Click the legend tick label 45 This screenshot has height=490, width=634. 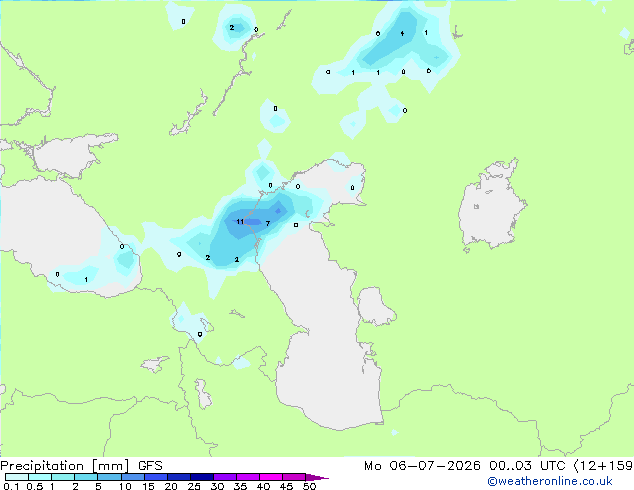coord(286,486)
